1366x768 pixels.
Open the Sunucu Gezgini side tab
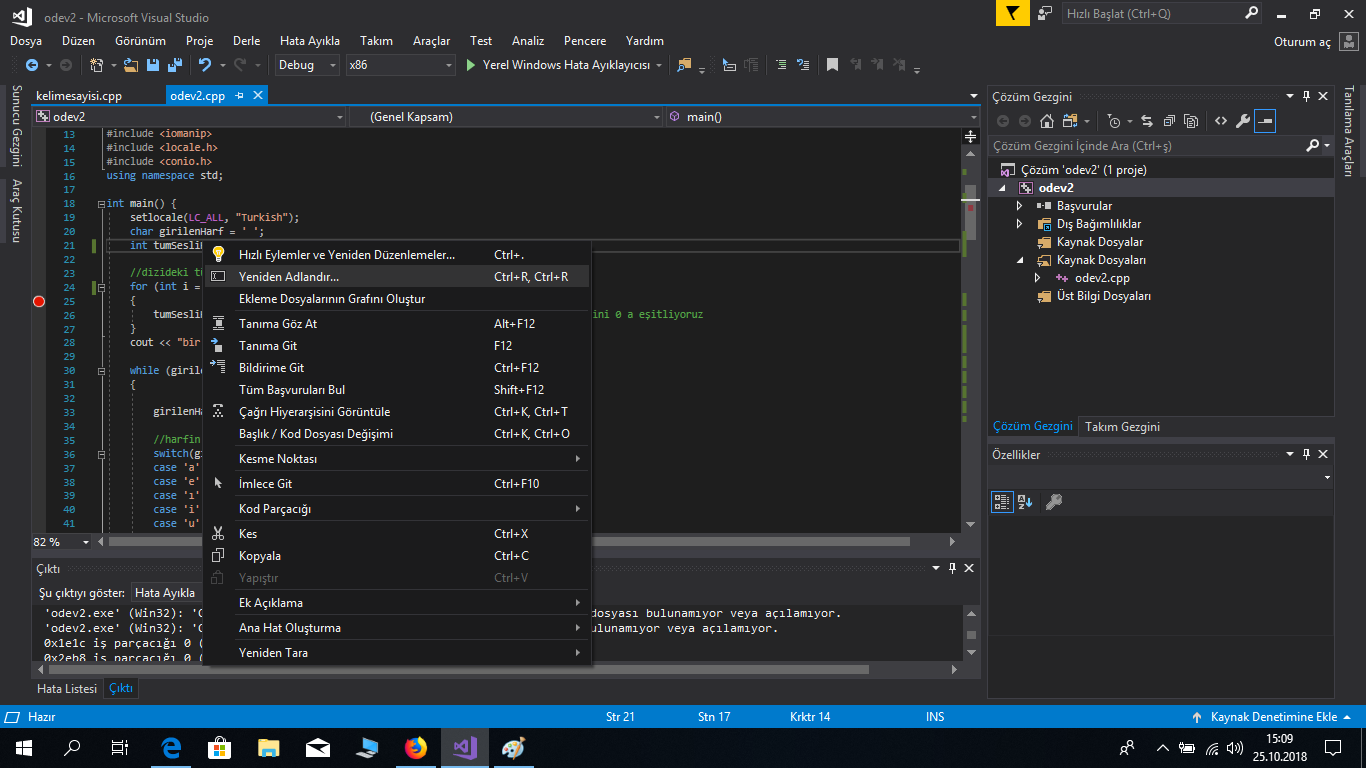pos(16,126)
